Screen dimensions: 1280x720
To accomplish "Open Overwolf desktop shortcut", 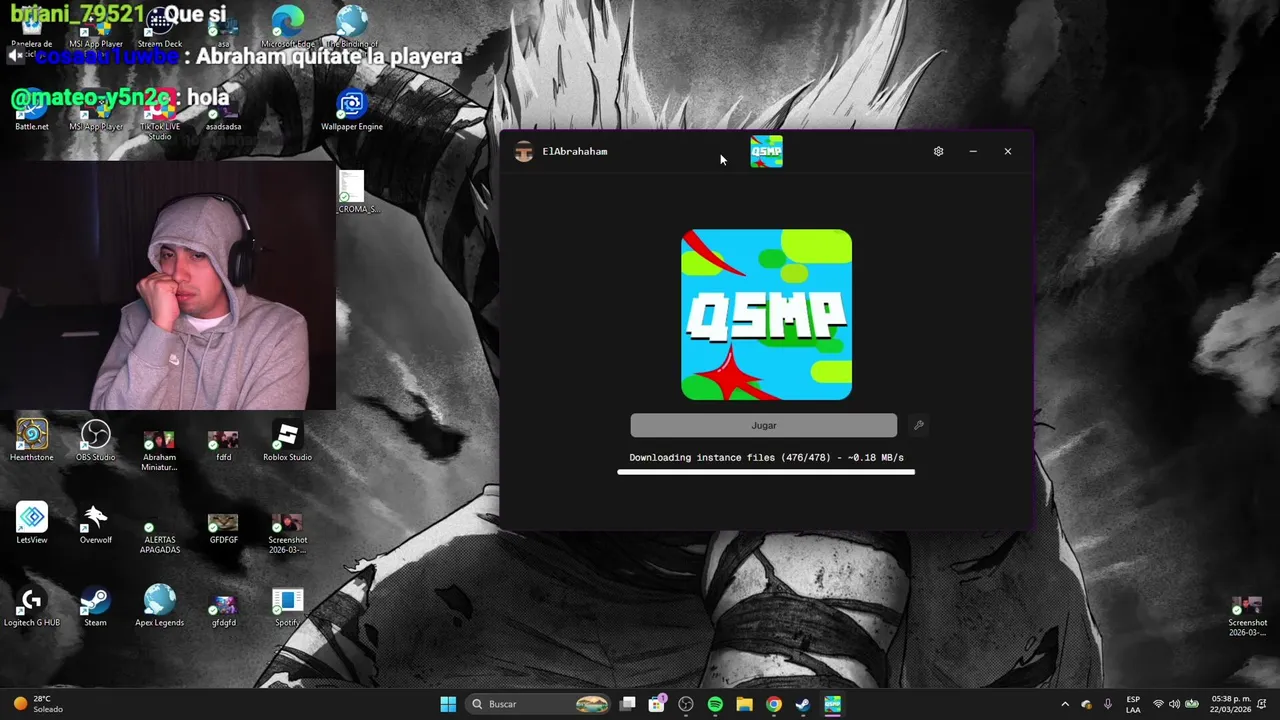I will tap(95, 524).
